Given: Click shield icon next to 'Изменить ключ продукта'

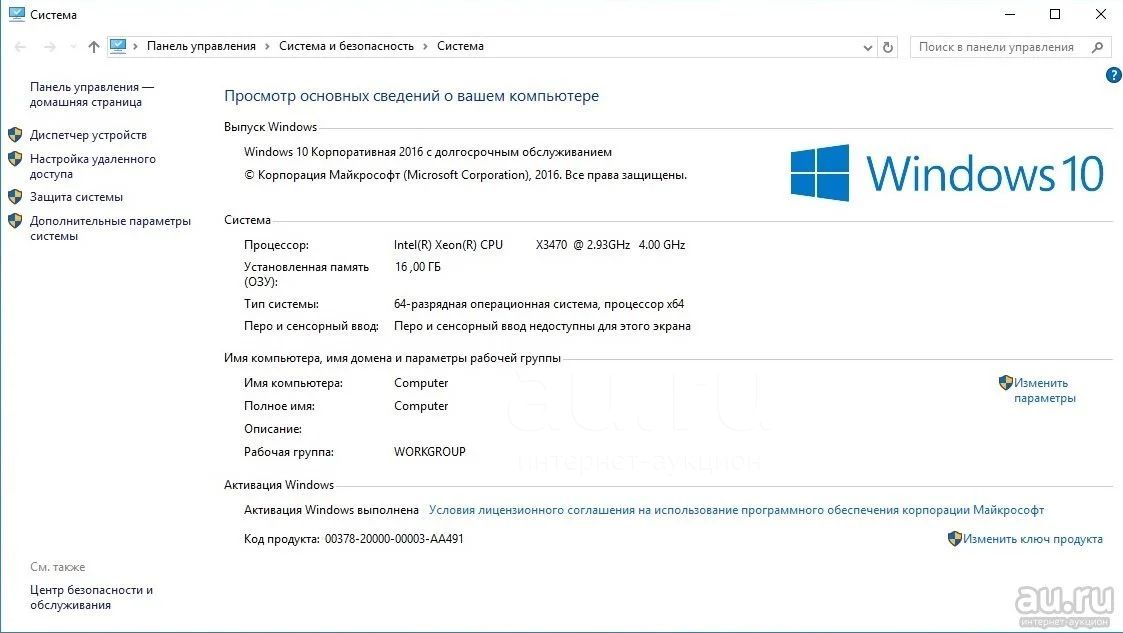Looking at the screenshot, I should coord(955,538).
